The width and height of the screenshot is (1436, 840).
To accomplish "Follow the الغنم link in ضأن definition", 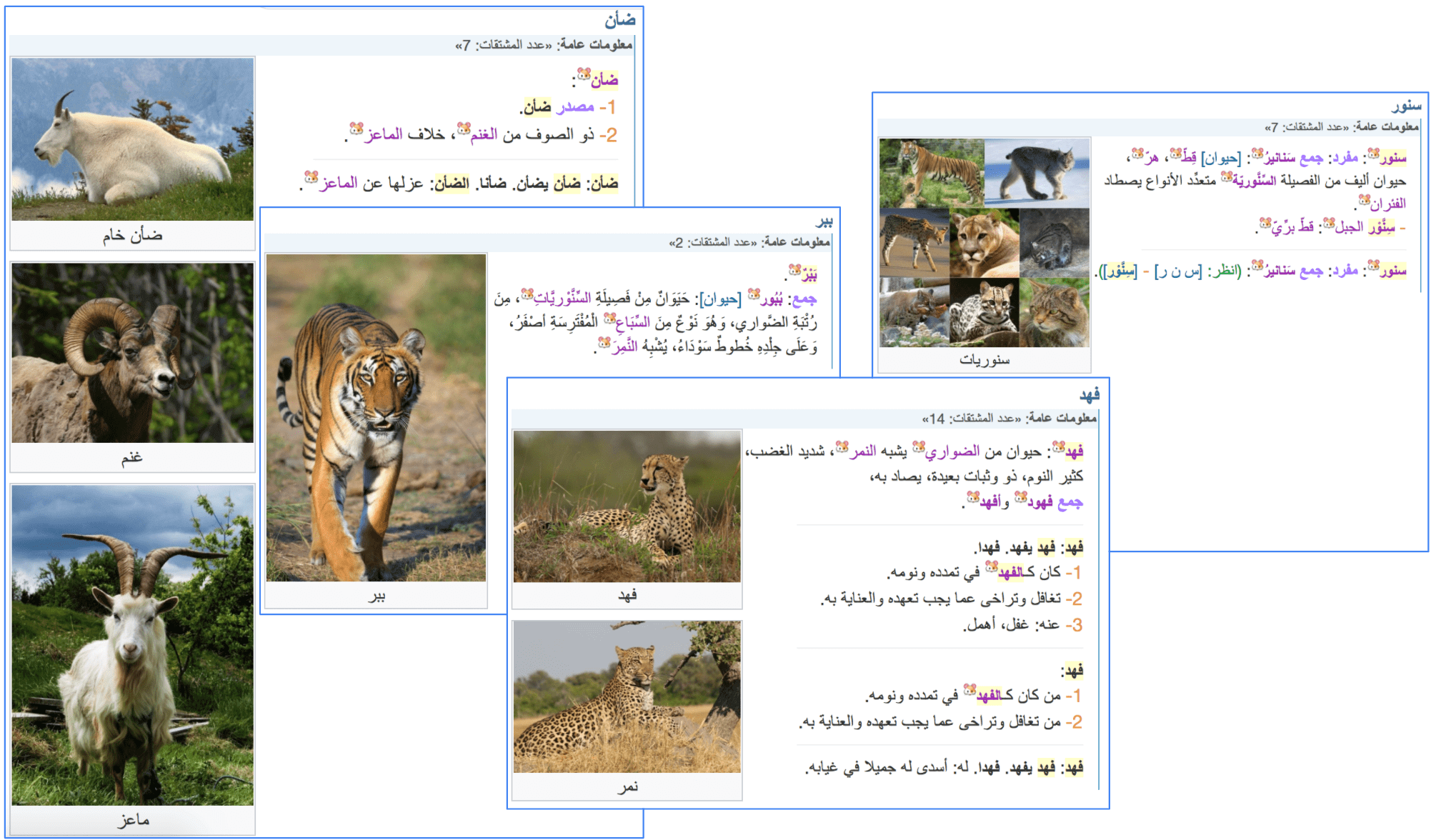I will 484,134.
